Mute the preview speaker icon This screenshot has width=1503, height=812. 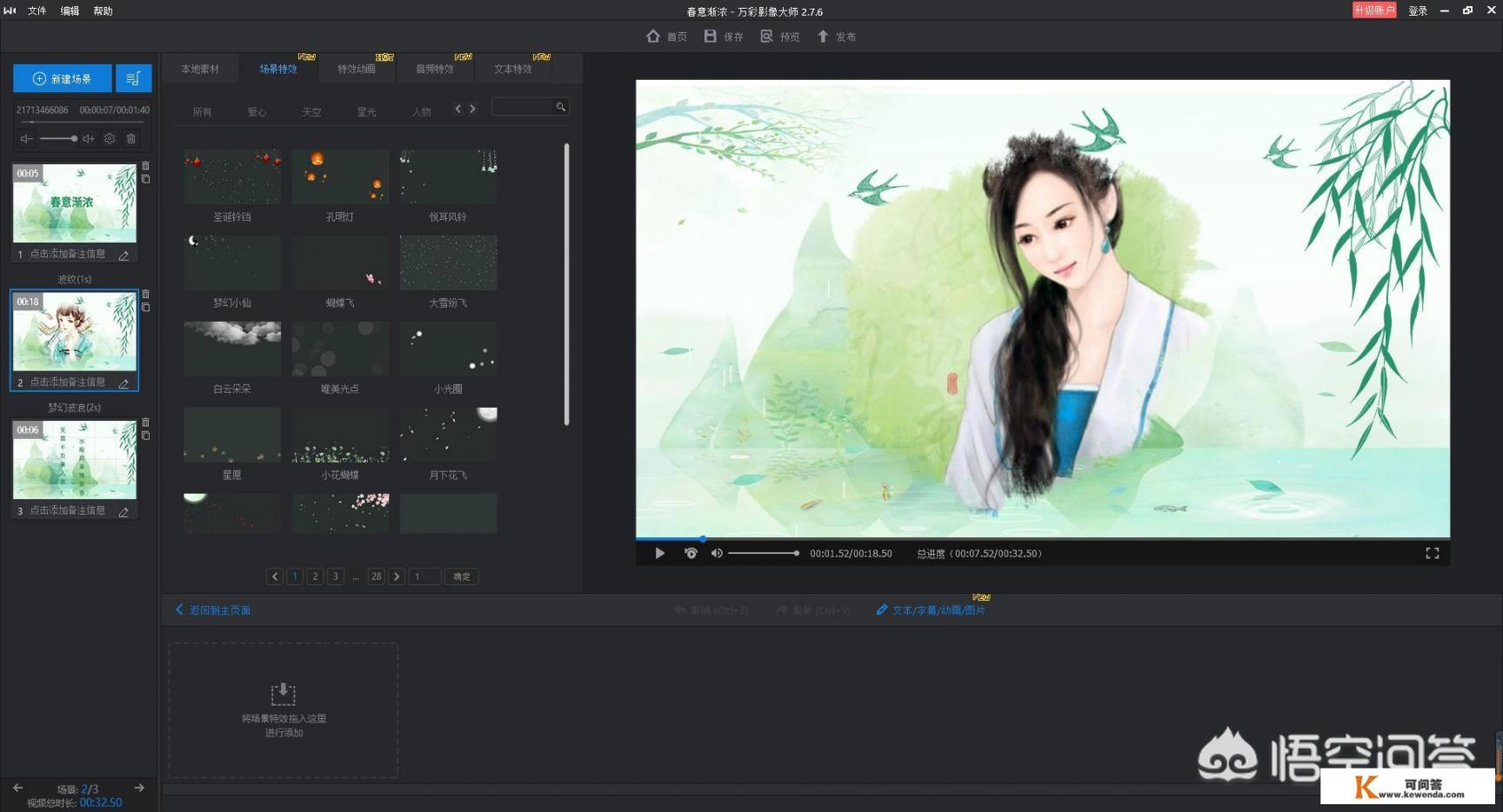tap(717, 553)
